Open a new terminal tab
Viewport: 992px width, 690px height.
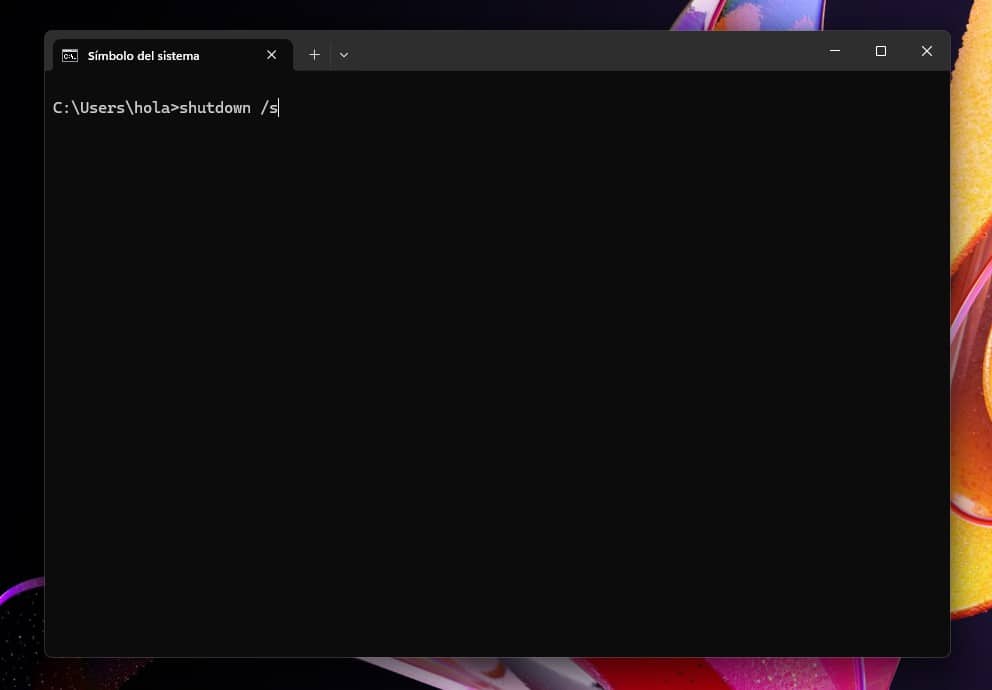[x=314, y=55]
